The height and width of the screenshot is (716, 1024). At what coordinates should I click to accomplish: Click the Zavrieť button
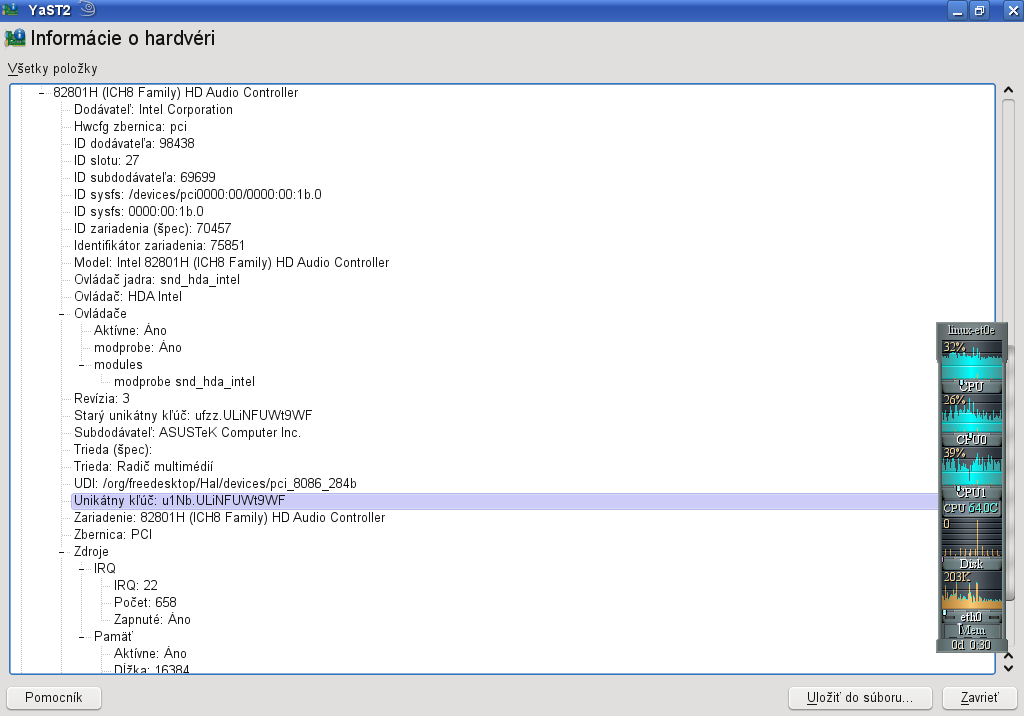(980, 698)
